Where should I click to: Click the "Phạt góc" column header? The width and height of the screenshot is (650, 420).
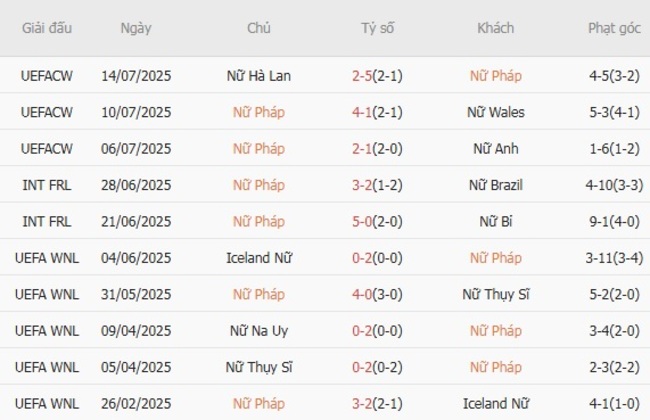[x=615, y=28]
